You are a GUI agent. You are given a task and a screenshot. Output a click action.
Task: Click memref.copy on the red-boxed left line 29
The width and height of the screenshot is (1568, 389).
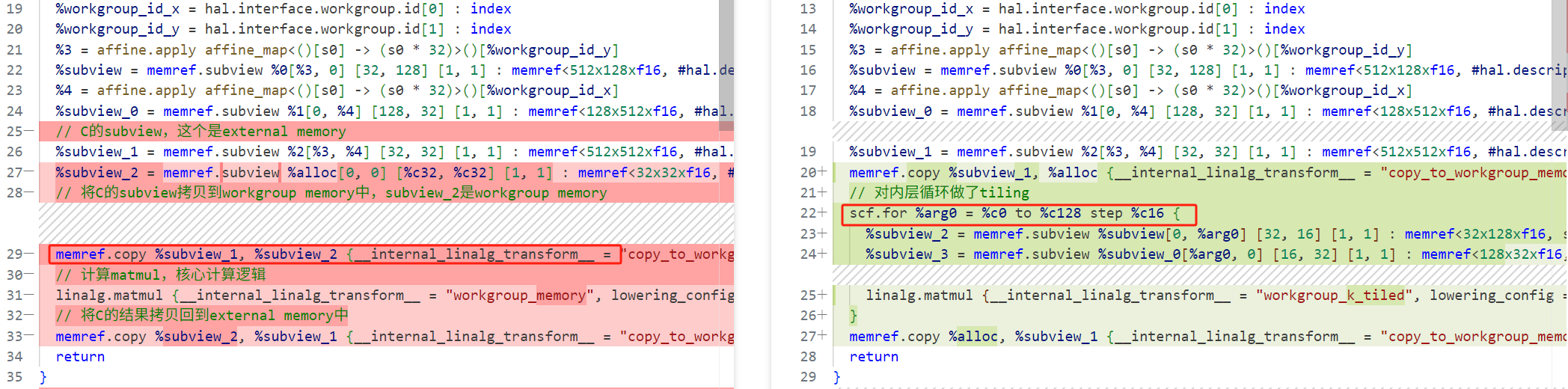100,254
